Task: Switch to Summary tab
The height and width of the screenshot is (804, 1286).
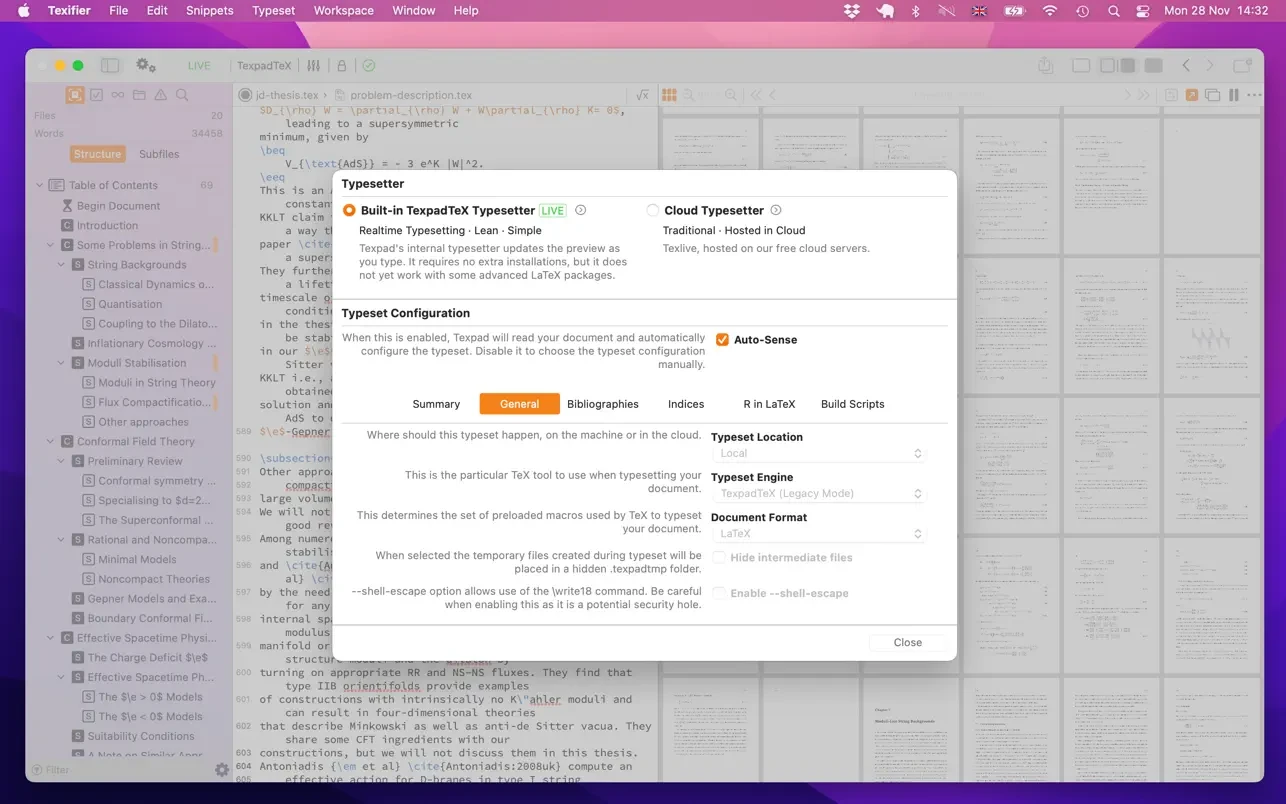Action: [x=436, y=404]
